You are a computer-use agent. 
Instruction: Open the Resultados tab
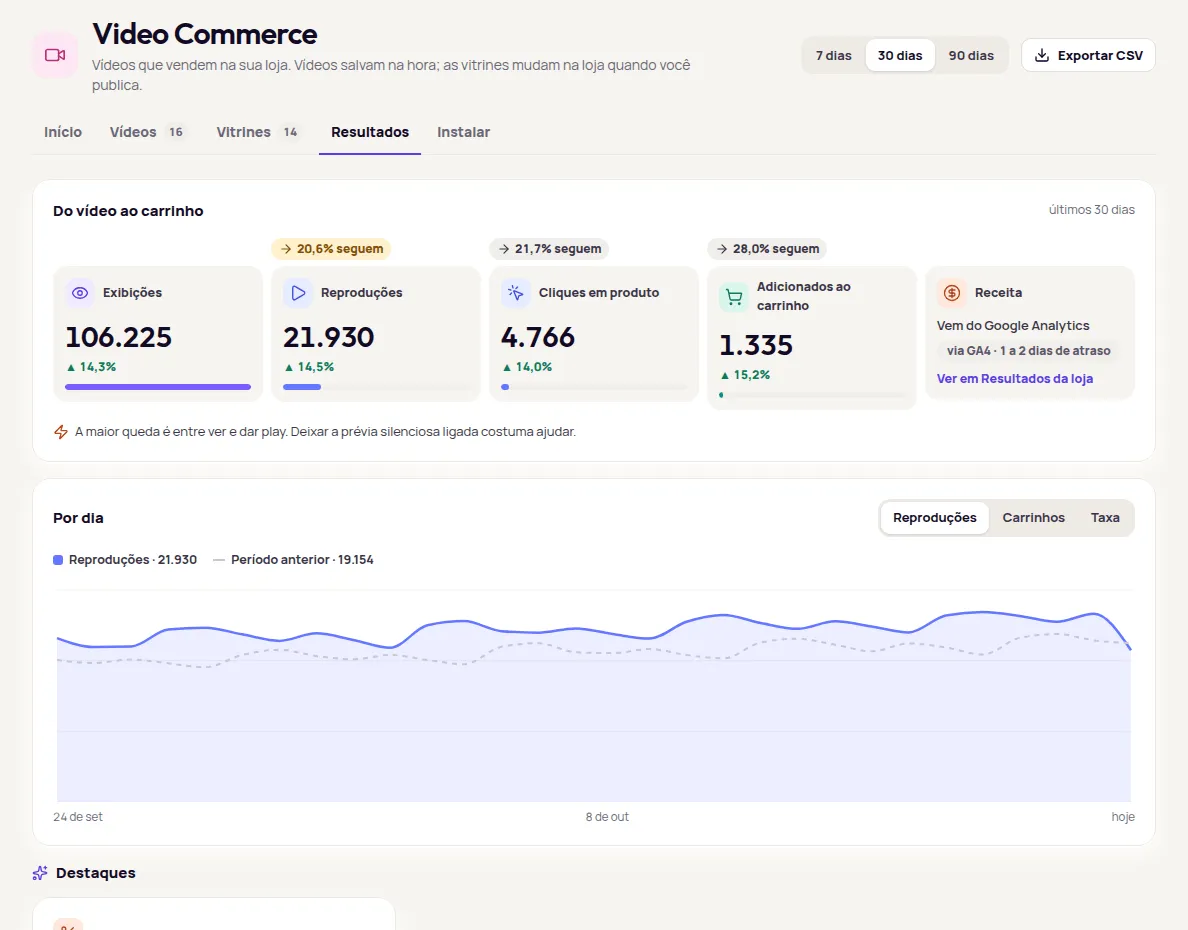point(370,132)
